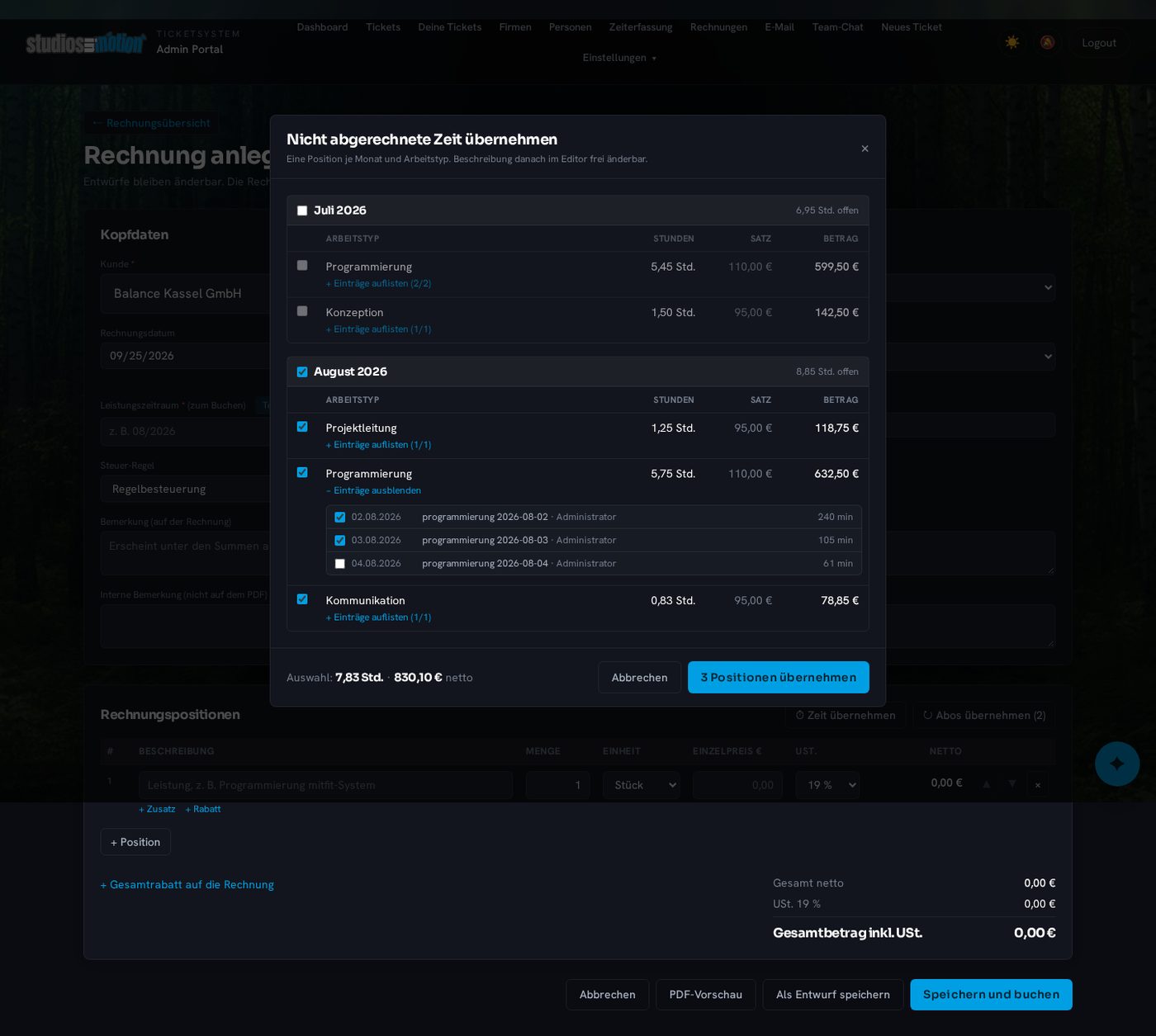Image resolution: width=1156 pixels, height=1036 pixels.
Task: Go to Rechnungen in top navigation
Action: click(x=718, y=27)
